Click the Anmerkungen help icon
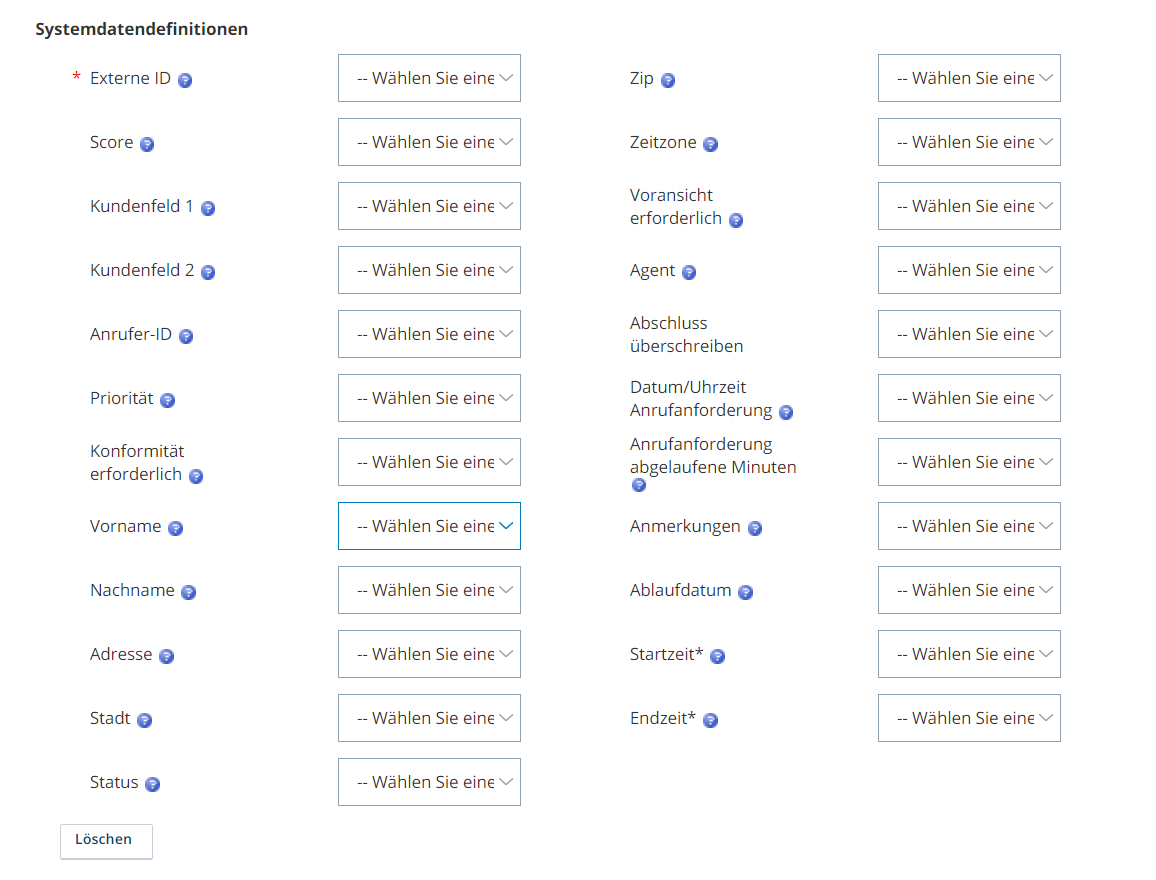 (754, 528)
